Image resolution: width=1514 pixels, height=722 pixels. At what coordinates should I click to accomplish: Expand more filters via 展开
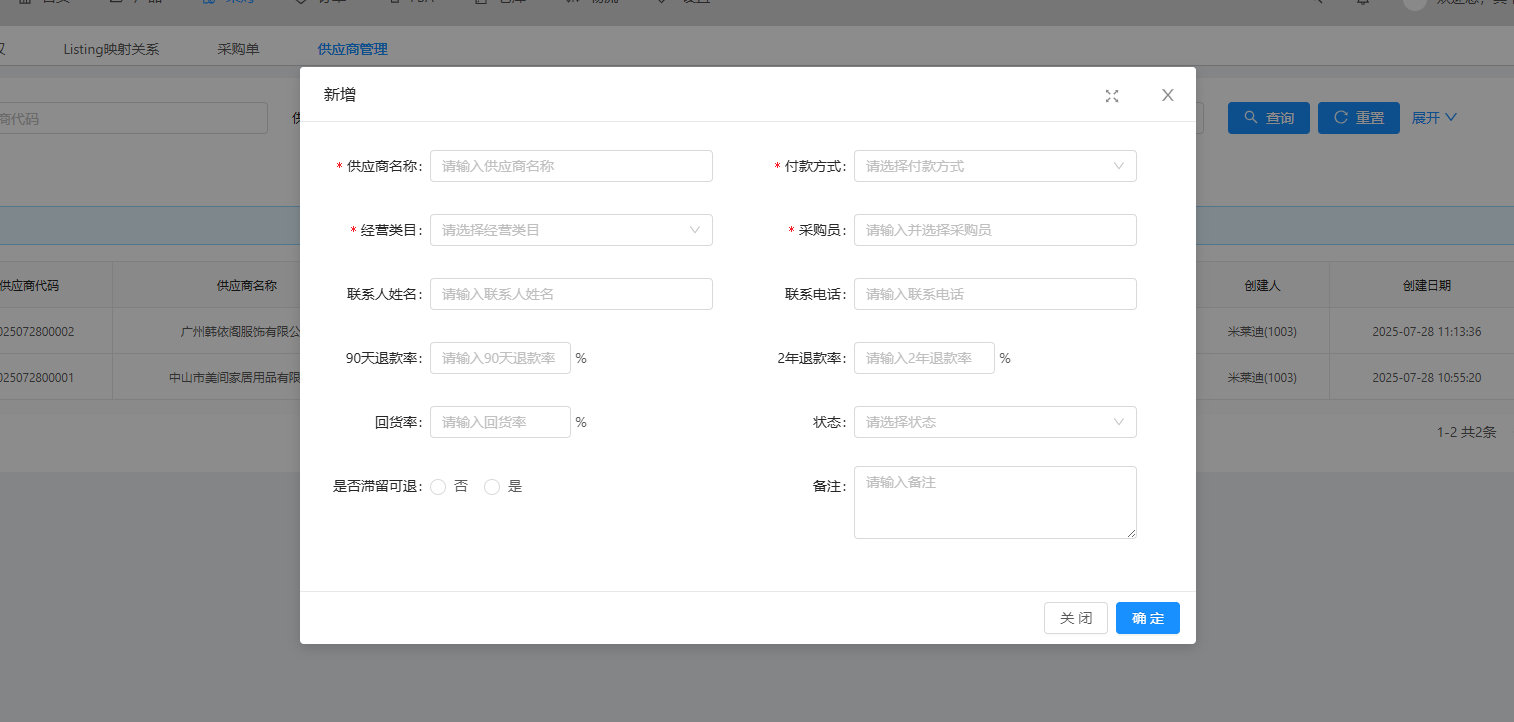pos(1434,118)
